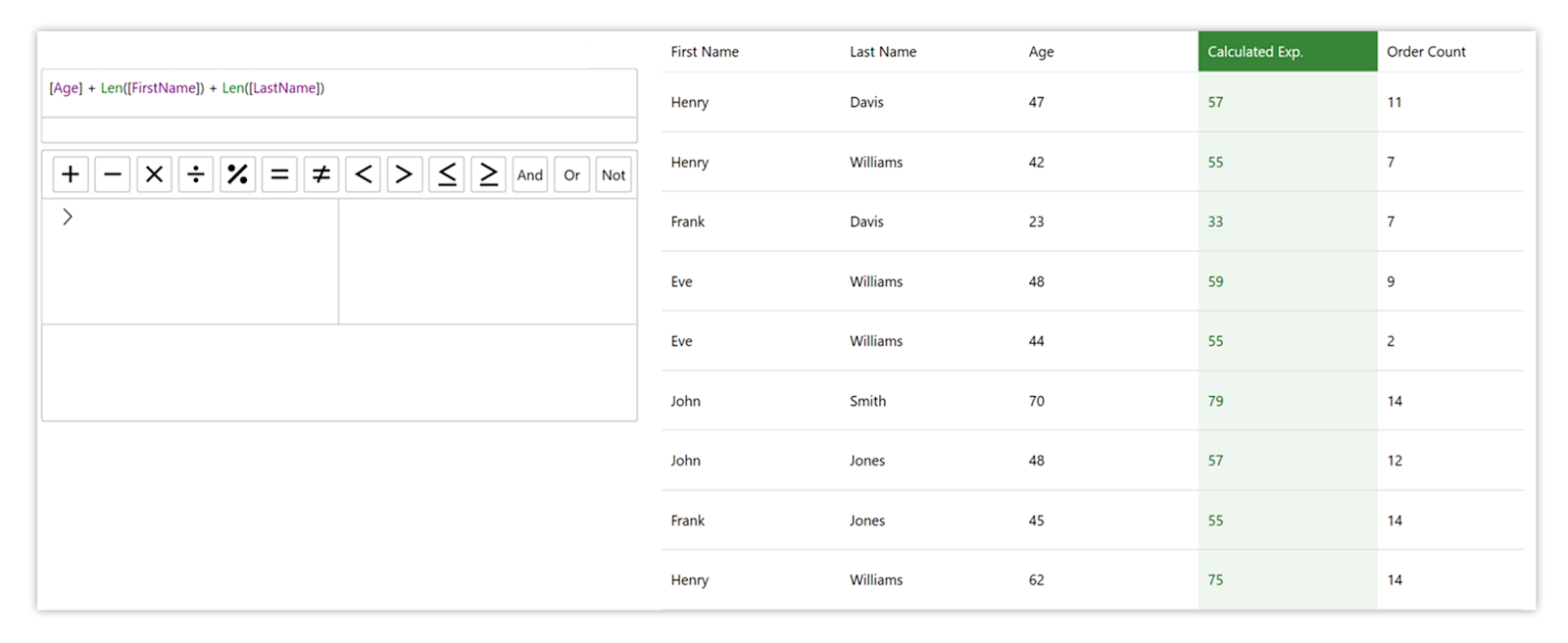Select the order count cell 2
The height and width of the screenshot is (643, 1568).
click(x=1391, y=341)
